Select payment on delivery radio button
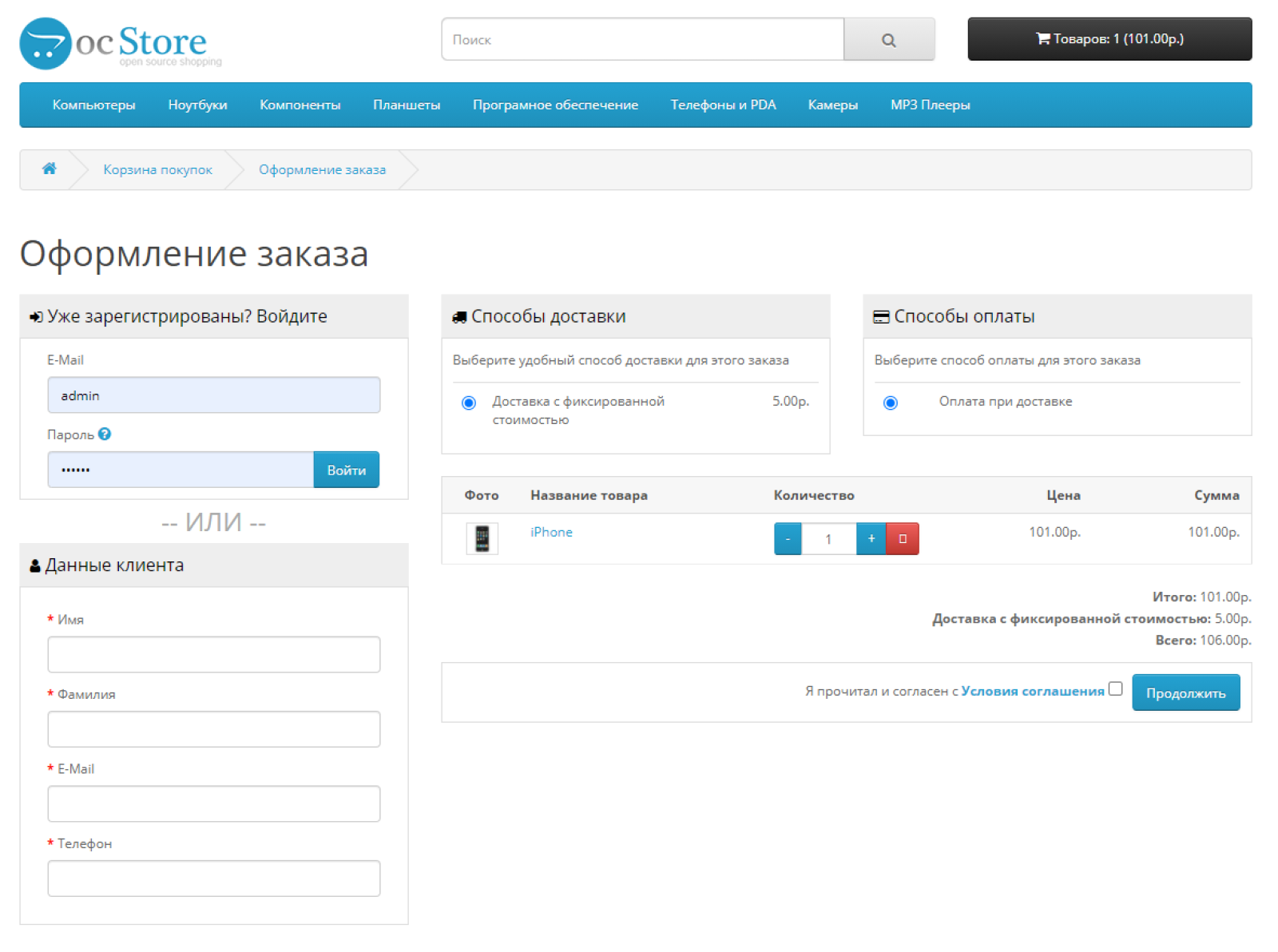This screenshot has height=952, width=1278. 891,403
